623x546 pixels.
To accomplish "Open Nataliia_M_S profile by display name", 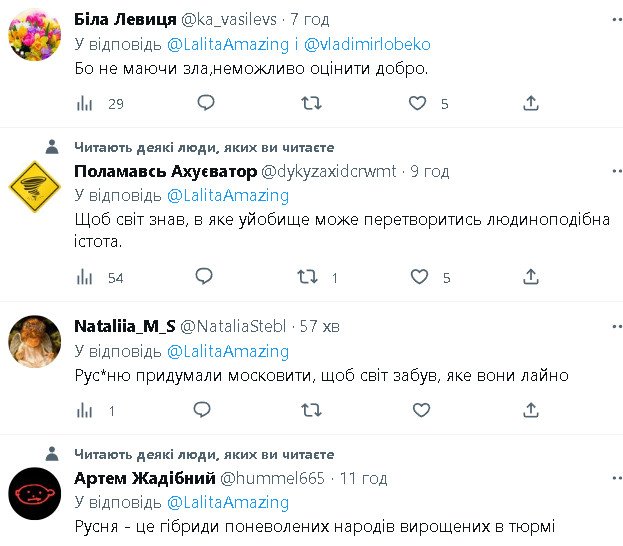I will pos(122,326).
